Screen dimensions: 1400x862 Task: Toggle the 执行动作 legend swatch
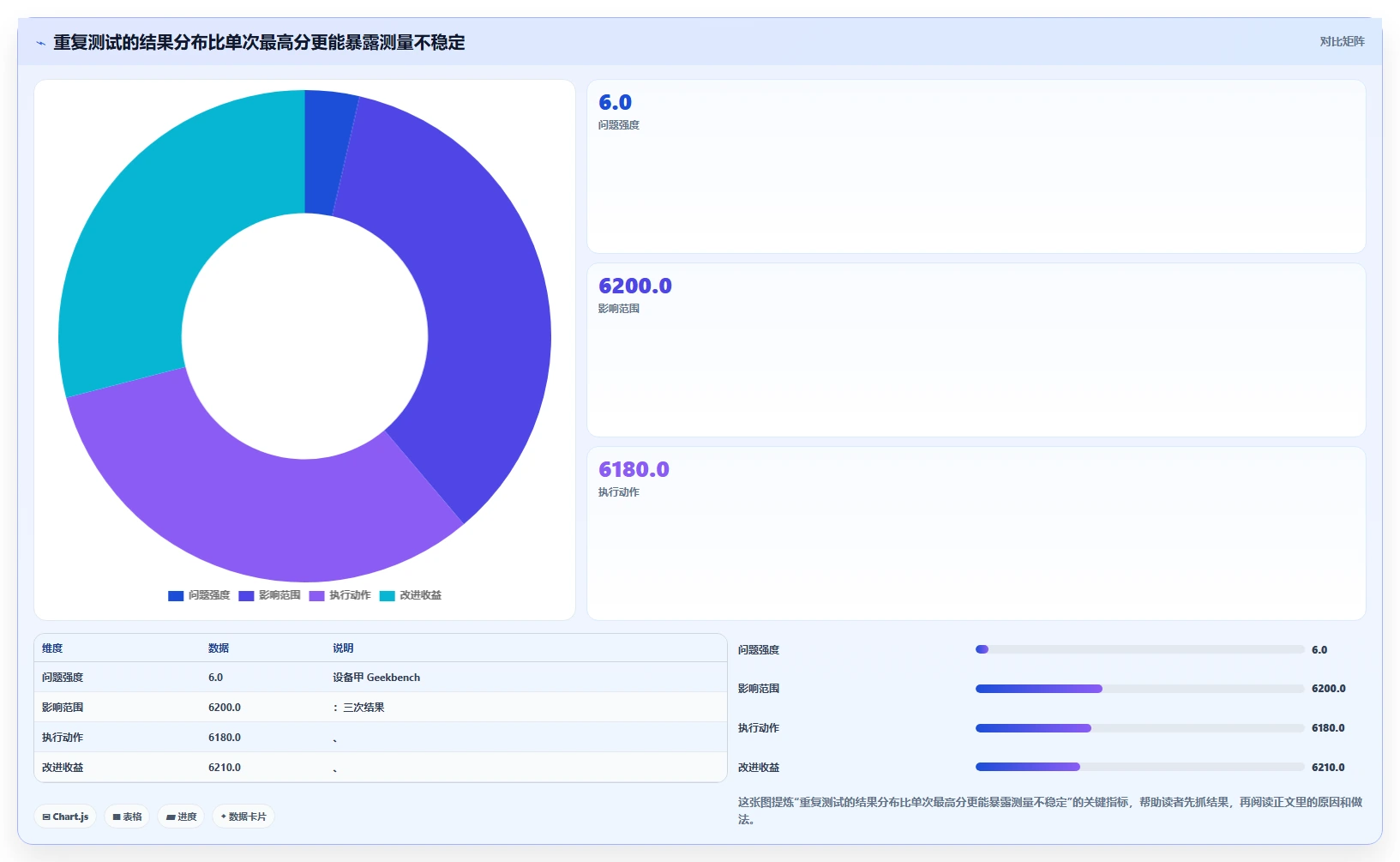pyautogui.click(x=316, y=595)
